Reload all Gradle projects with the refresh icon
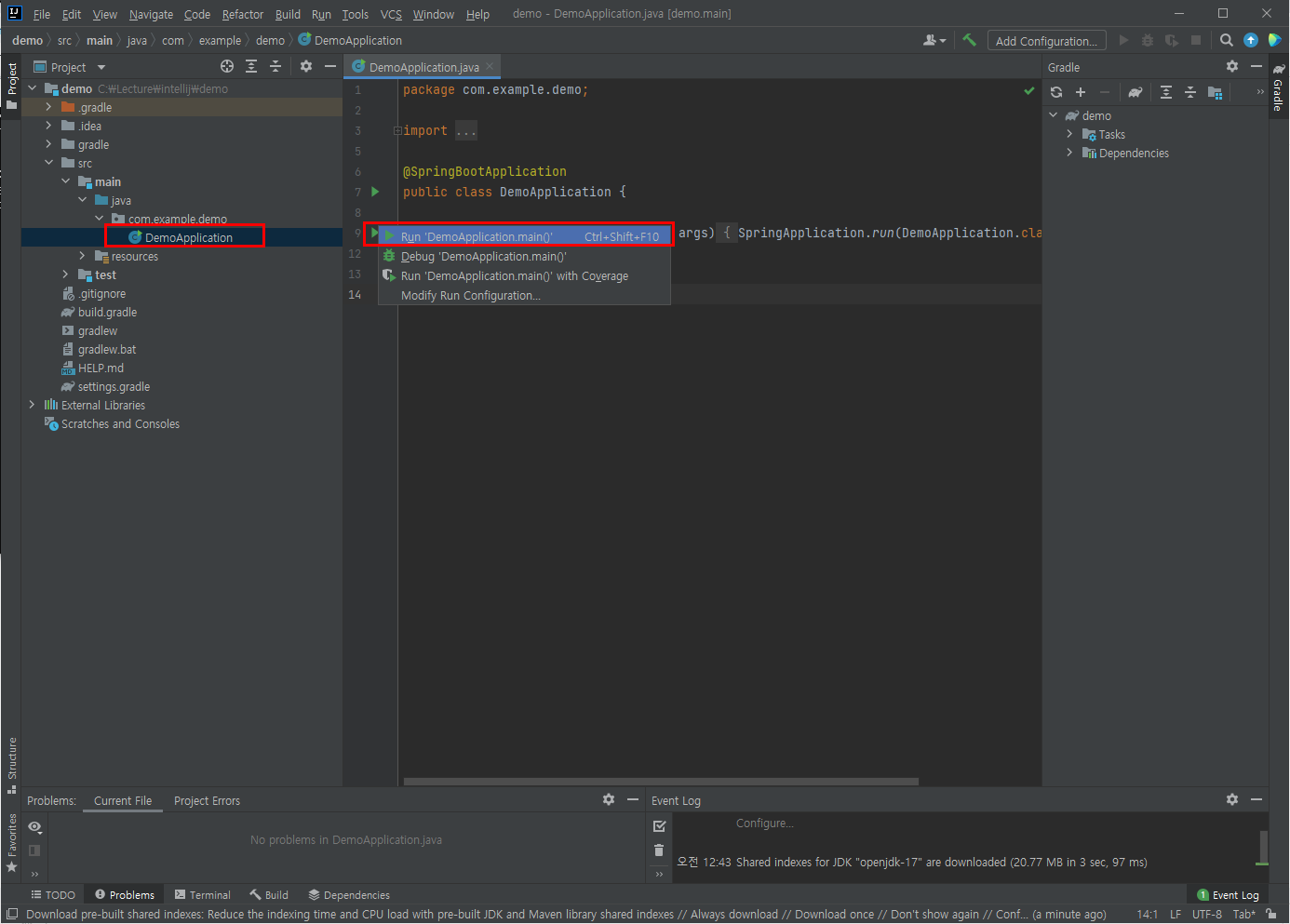 tap(1056, 92)
